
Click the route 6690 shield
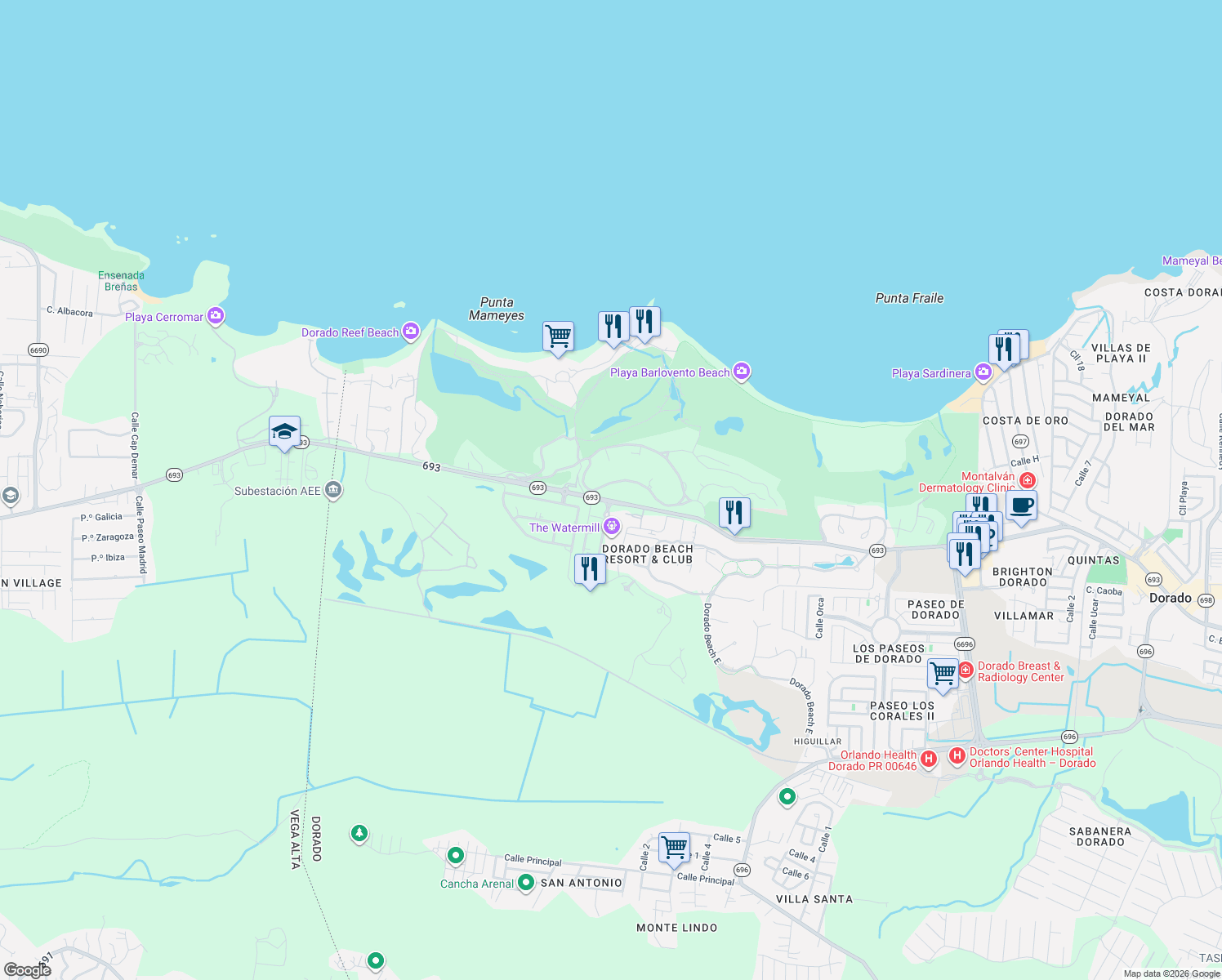38,350
